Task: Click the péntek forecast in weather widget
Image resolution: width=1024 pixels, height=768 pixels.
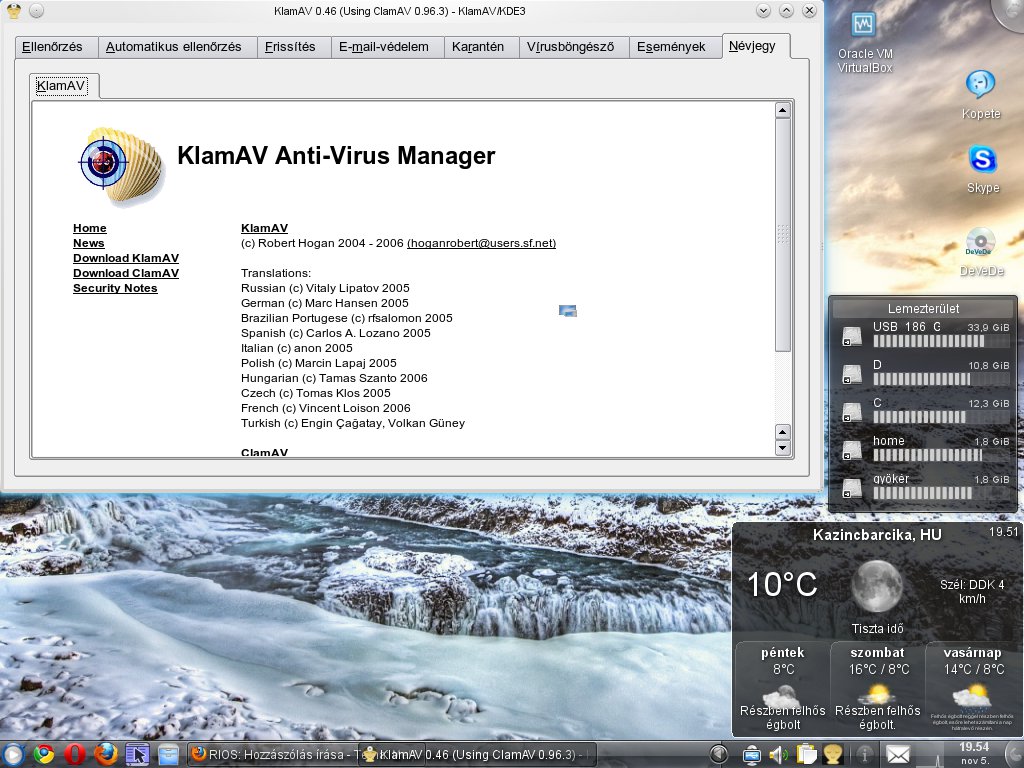Action: point(782,688)
